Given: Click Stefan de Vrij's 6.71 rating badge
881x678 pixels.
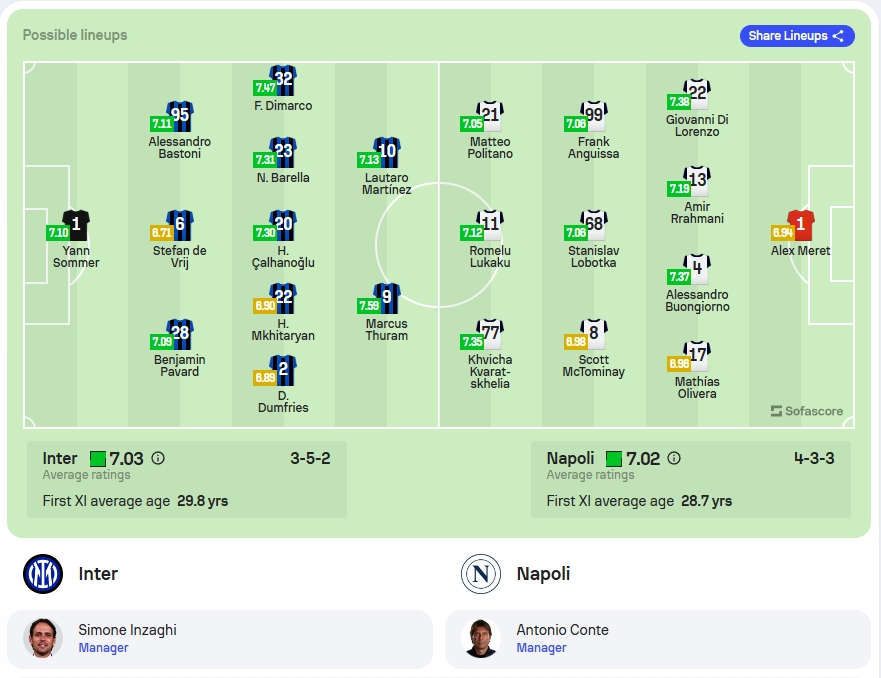Looking at the screenshot, I should [x=161, y=233].
